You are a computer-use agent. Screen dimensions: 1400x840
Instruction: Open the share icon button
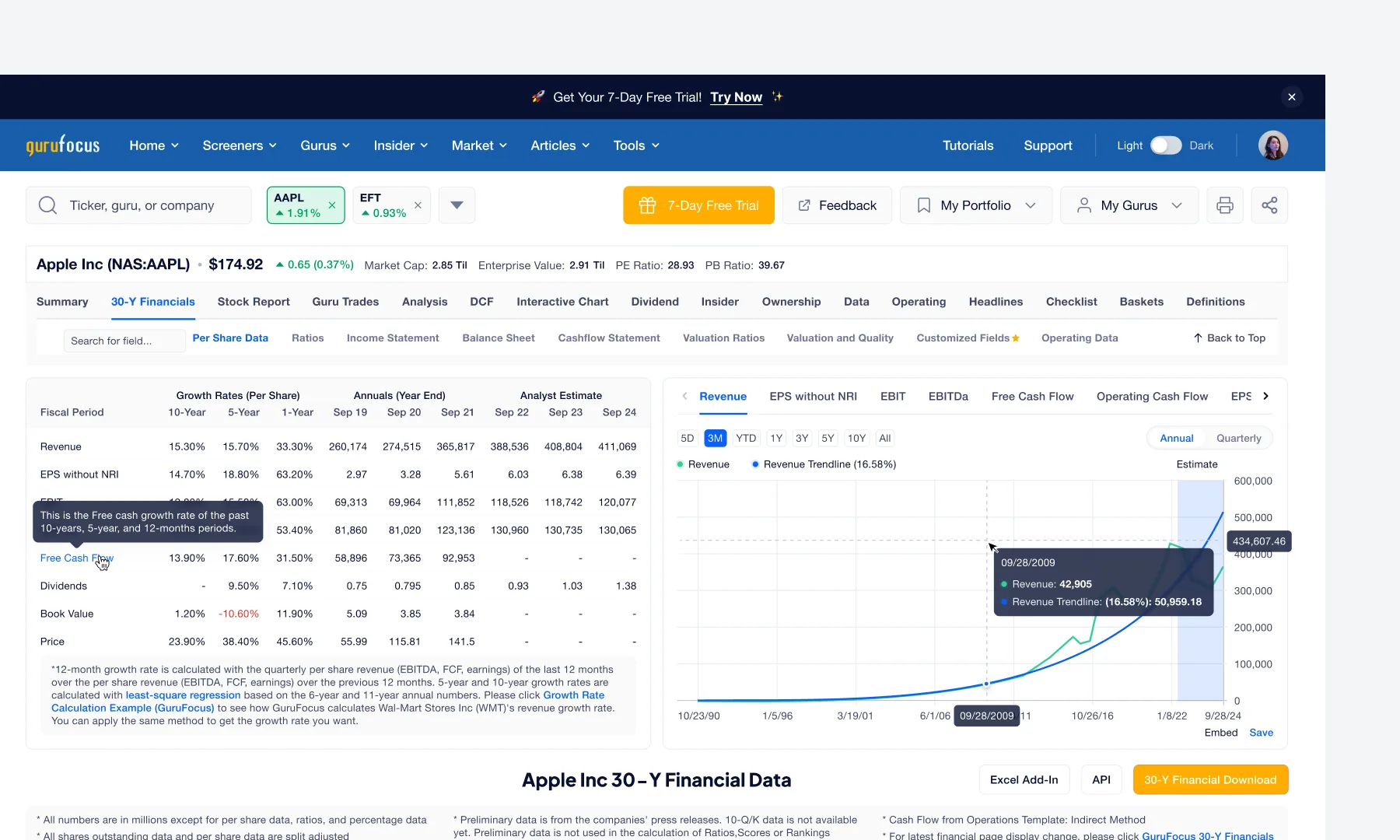click(x=1269, y=205)
